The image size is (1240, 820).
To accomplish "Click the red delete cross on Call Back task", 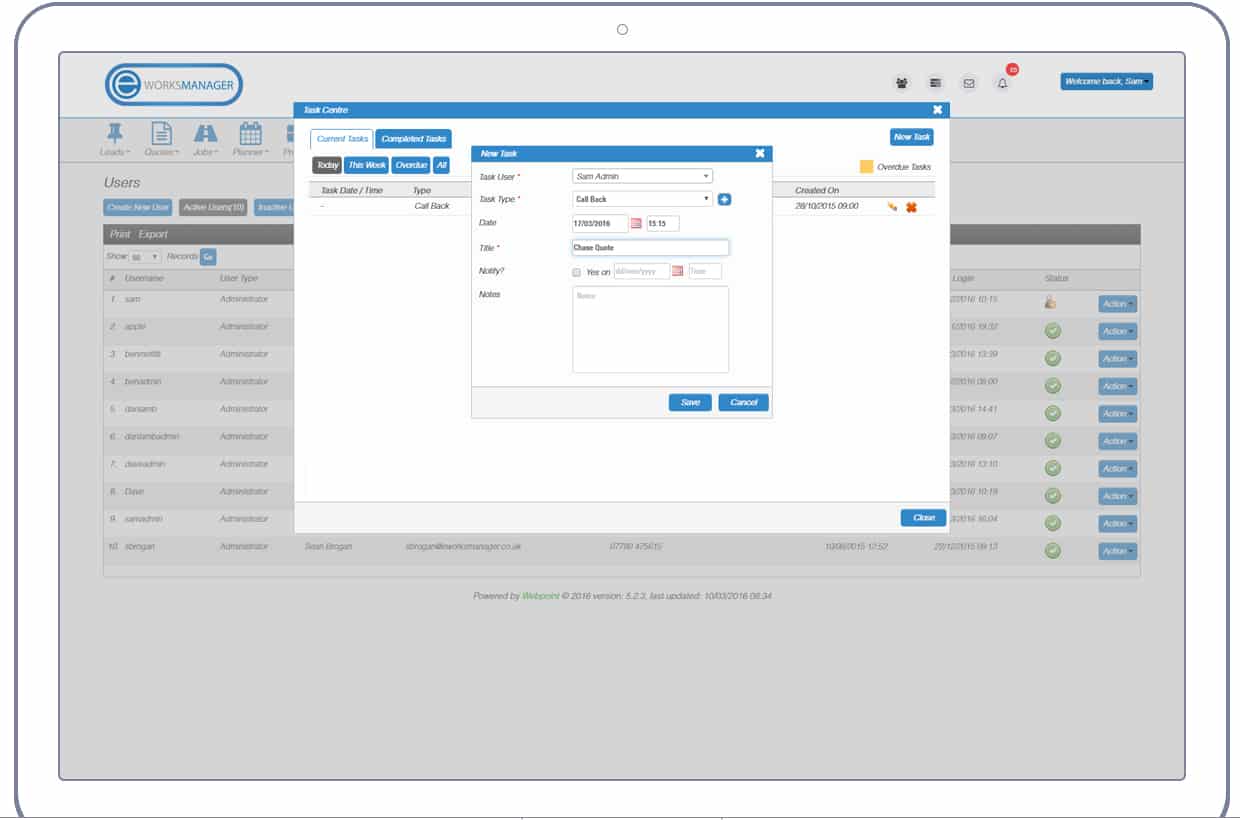I will click(911, 207).
